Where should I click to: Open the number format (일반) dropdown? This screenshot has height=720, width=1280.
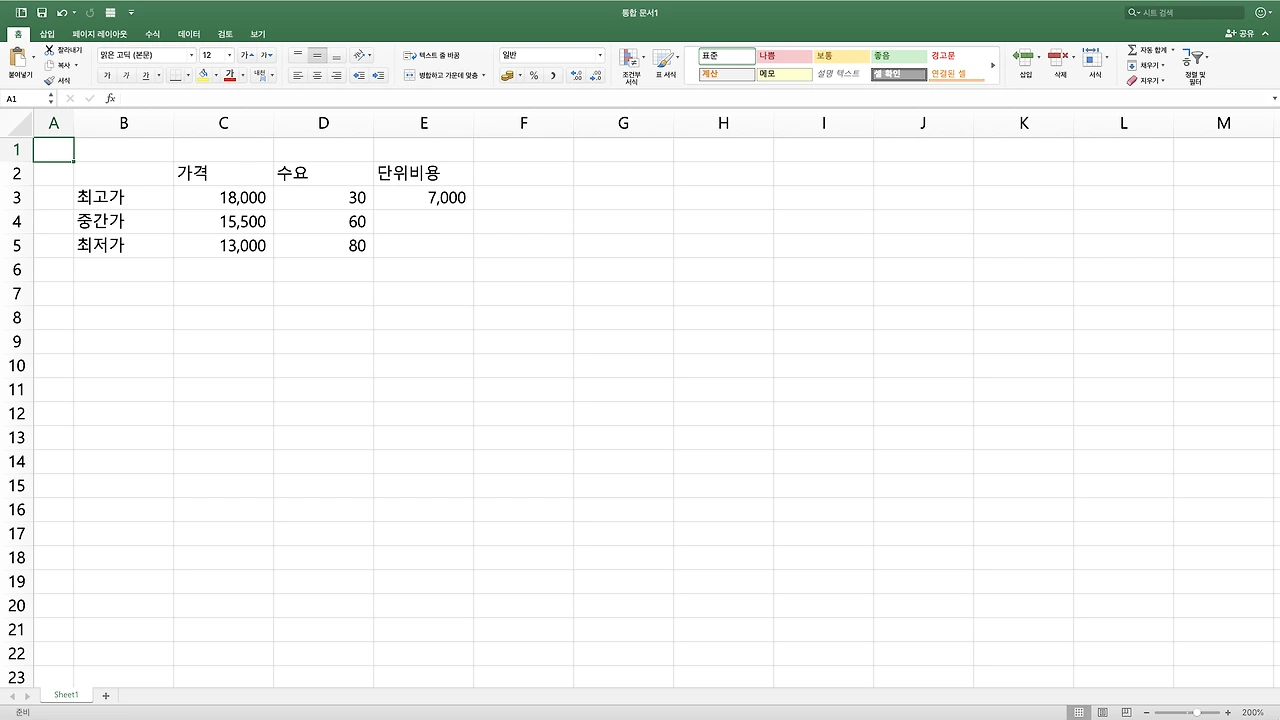(x=600, y=55)
